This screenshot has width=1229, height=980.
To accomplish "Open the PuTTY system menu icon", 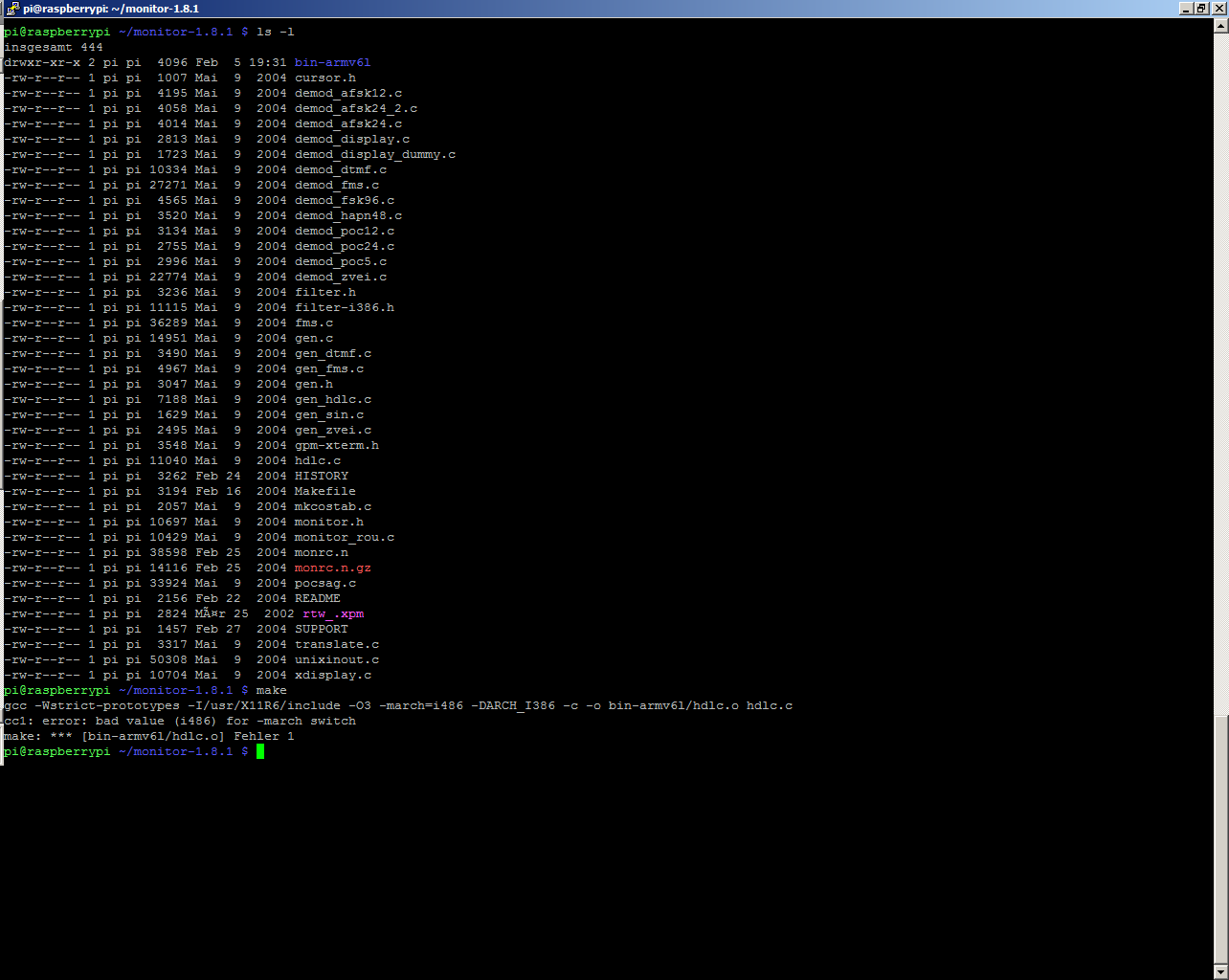I will pos(11,9).
